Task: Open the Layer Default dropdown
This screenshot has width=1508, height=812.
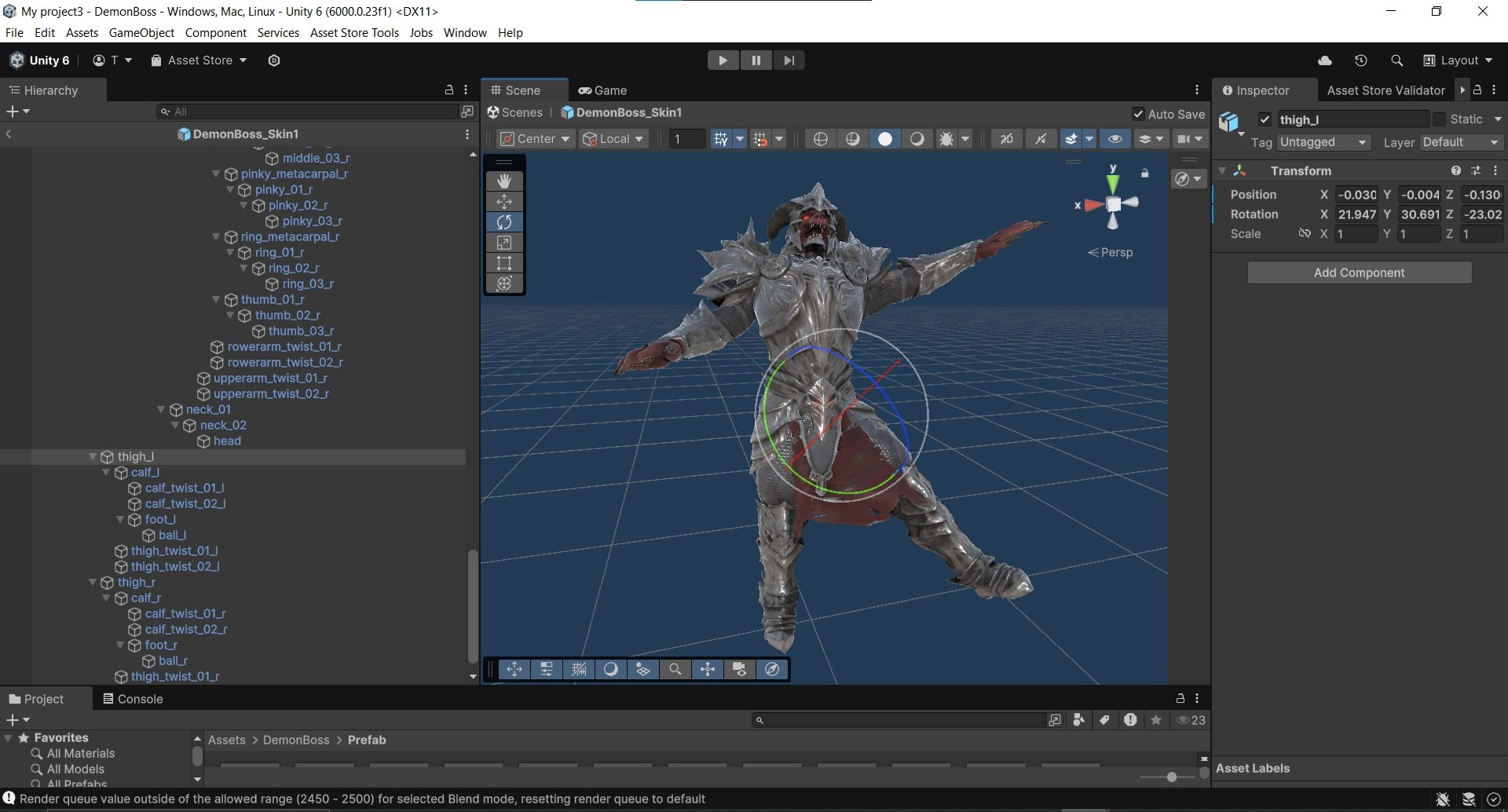Action: (1462, 142)
